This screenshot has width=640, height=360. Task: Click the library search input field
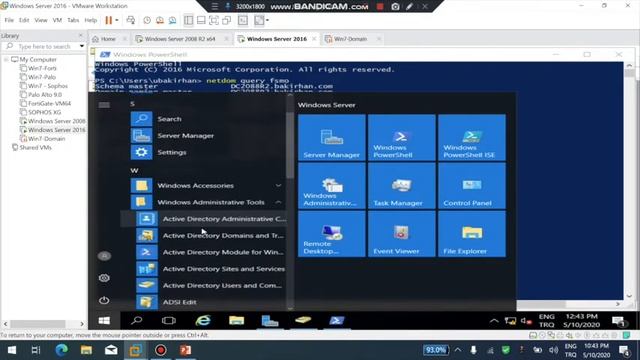coord(44,47)
